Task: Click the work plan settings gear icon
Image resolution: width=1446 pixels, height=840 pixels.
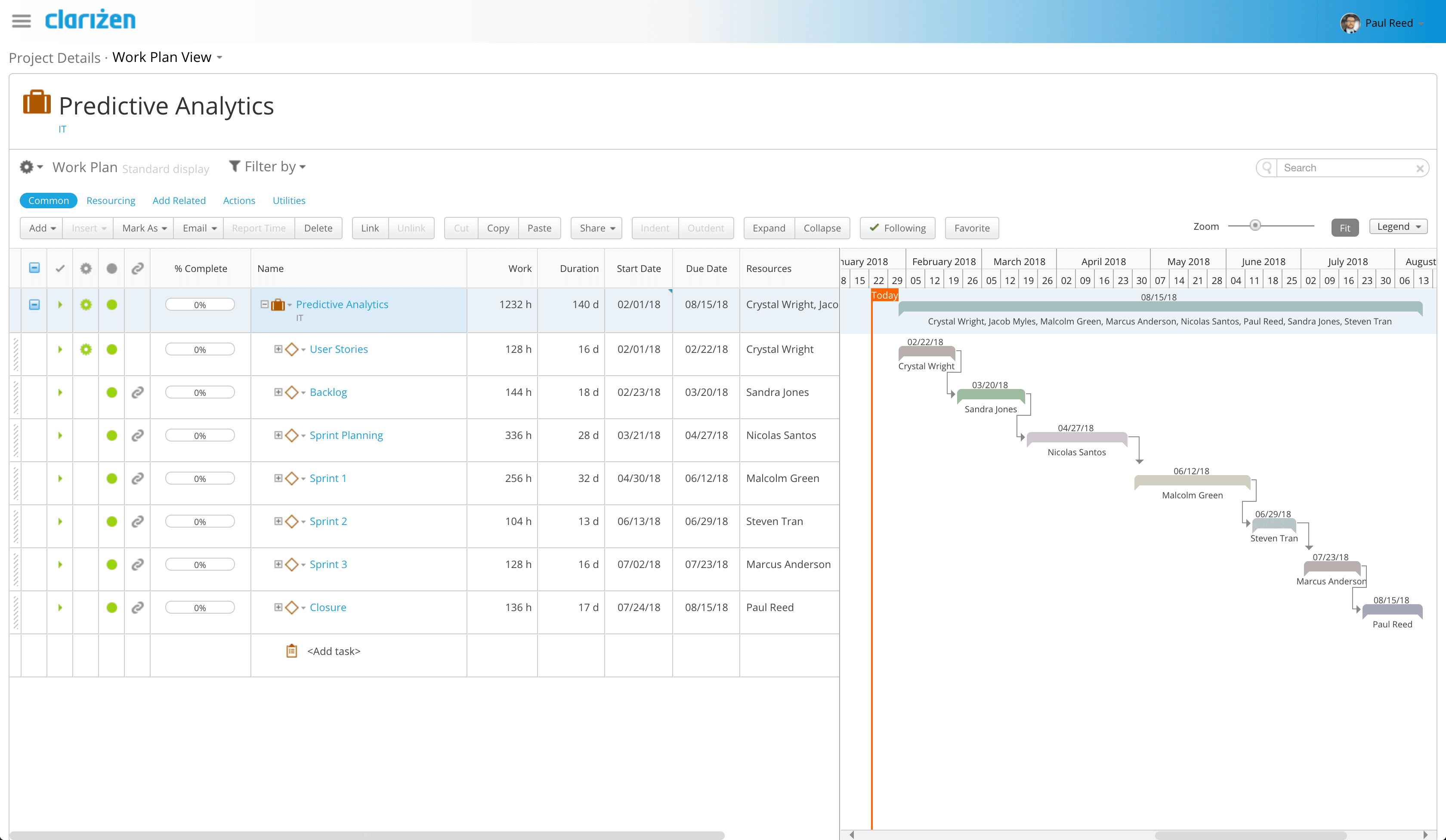Action: (x=26, y=167)
